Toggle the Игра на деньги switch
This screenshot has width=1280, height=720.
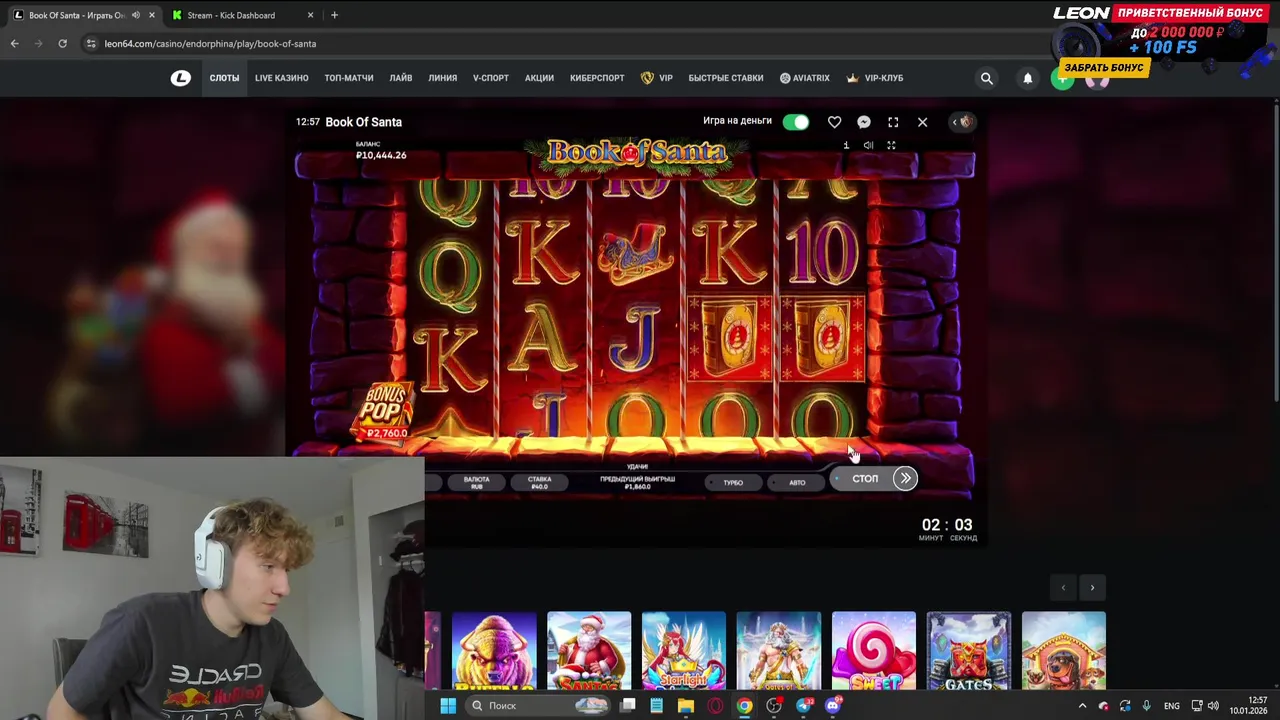(x=796, y=122)
